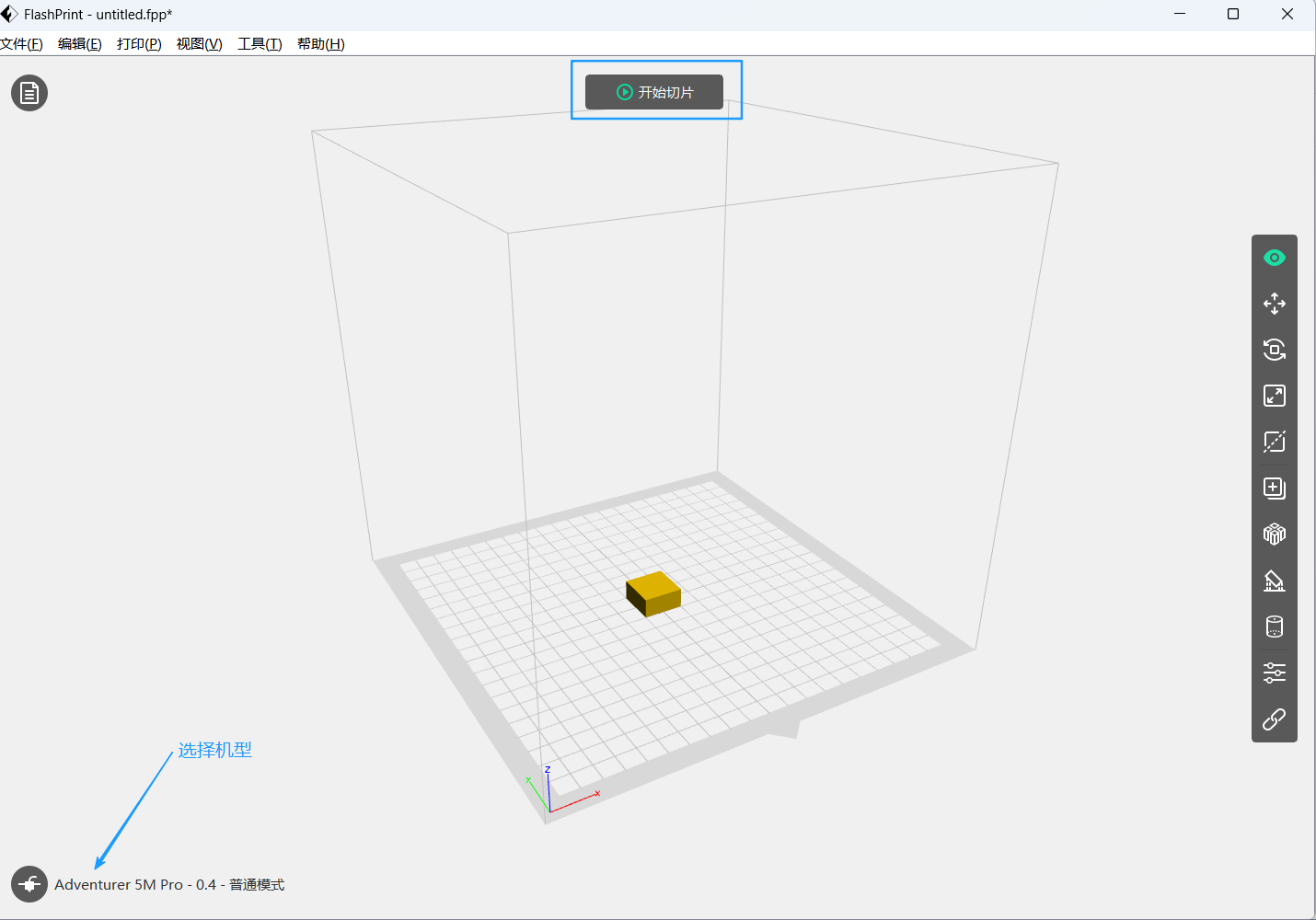Open the 文件(F) menu
1316x920 pixels.
[21, 44]
